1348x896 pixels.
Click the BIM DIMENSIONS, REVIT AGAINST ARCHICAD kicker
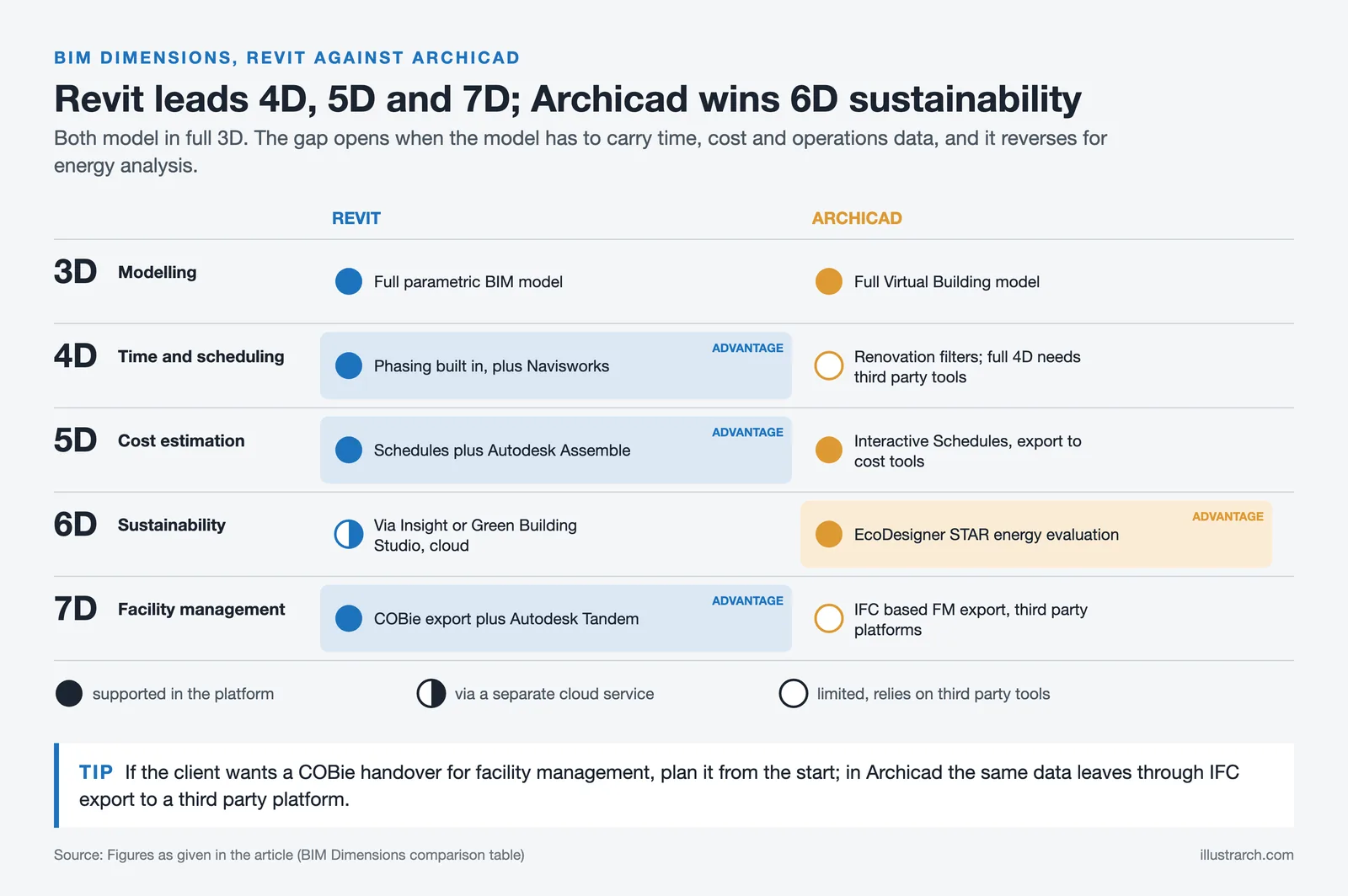[286, 58]
